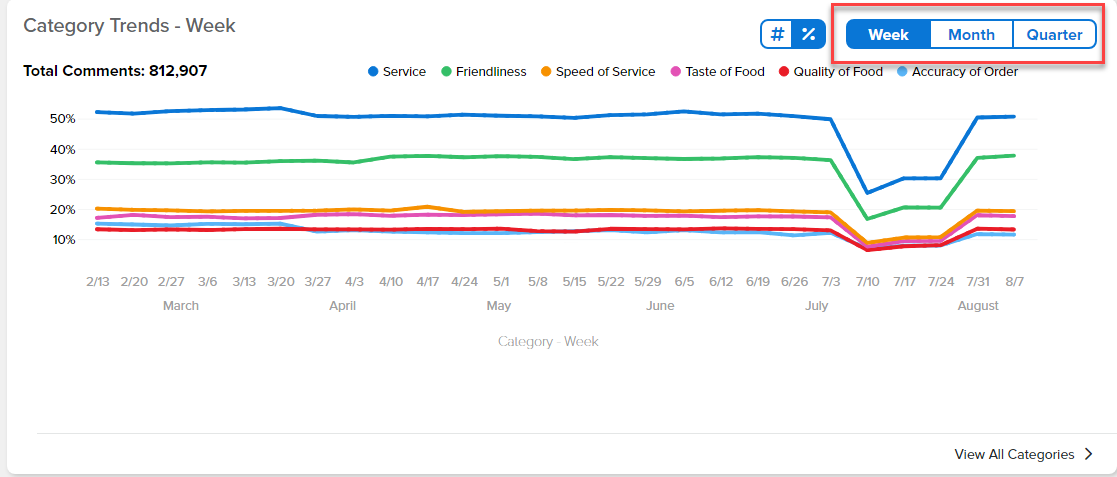Toggle the green Friendliness legend dot
Screen dimensions: 1117x477
click(447, 72)
